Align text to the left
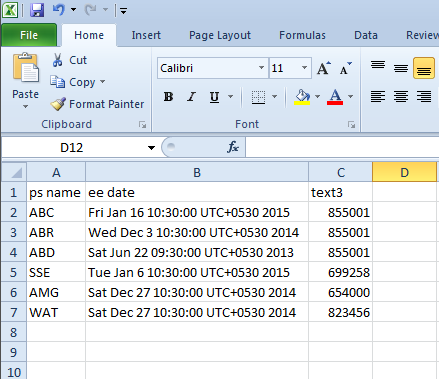 pos(378,97)
